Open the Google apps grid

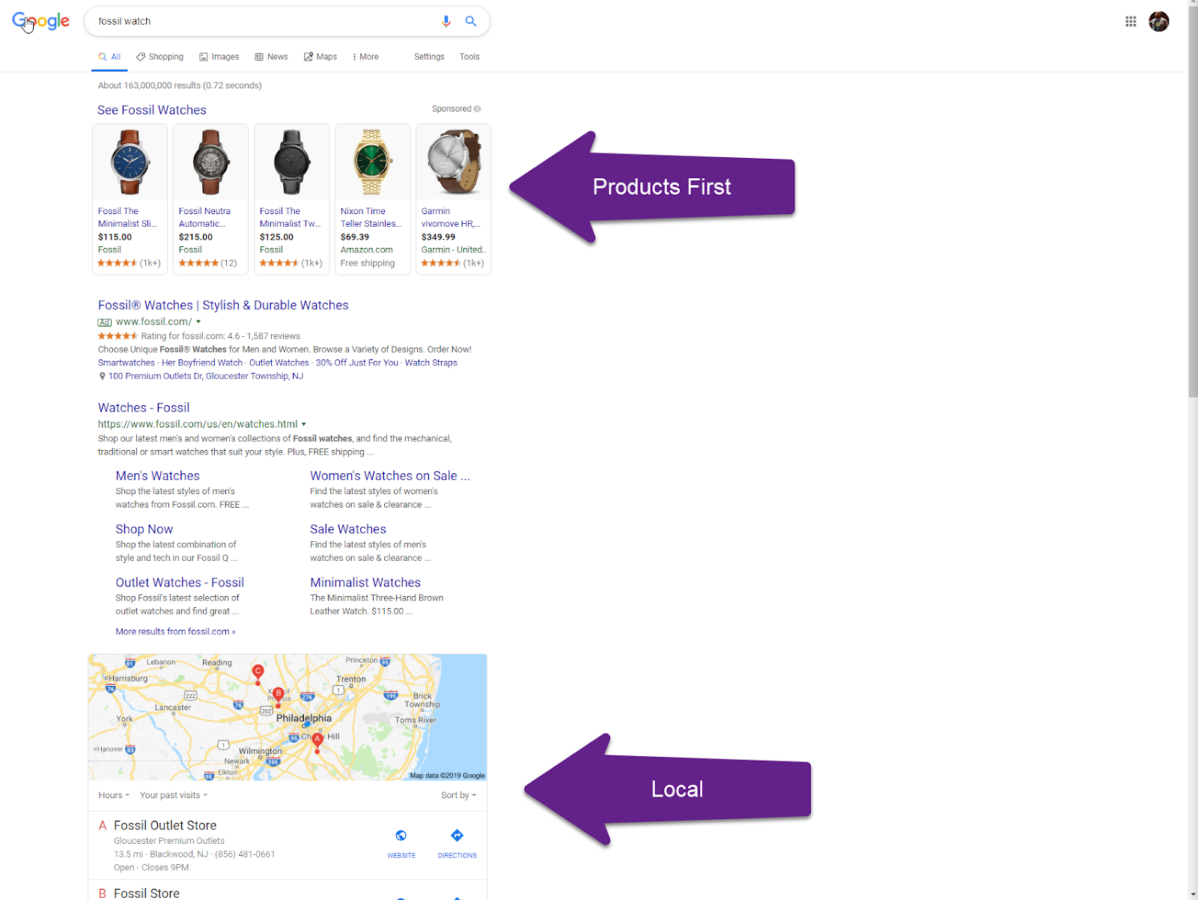(x=1130, y=21)
